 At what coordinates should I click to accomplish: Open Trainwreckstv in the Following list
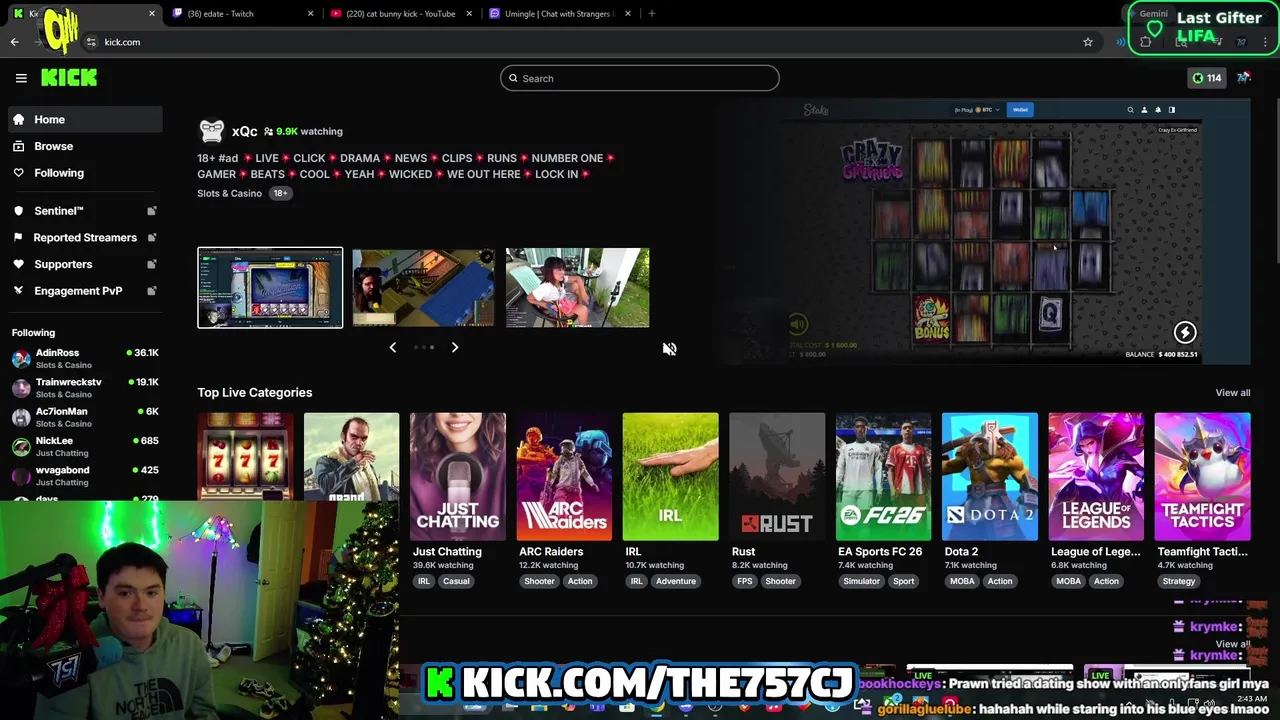coord(84,387)
